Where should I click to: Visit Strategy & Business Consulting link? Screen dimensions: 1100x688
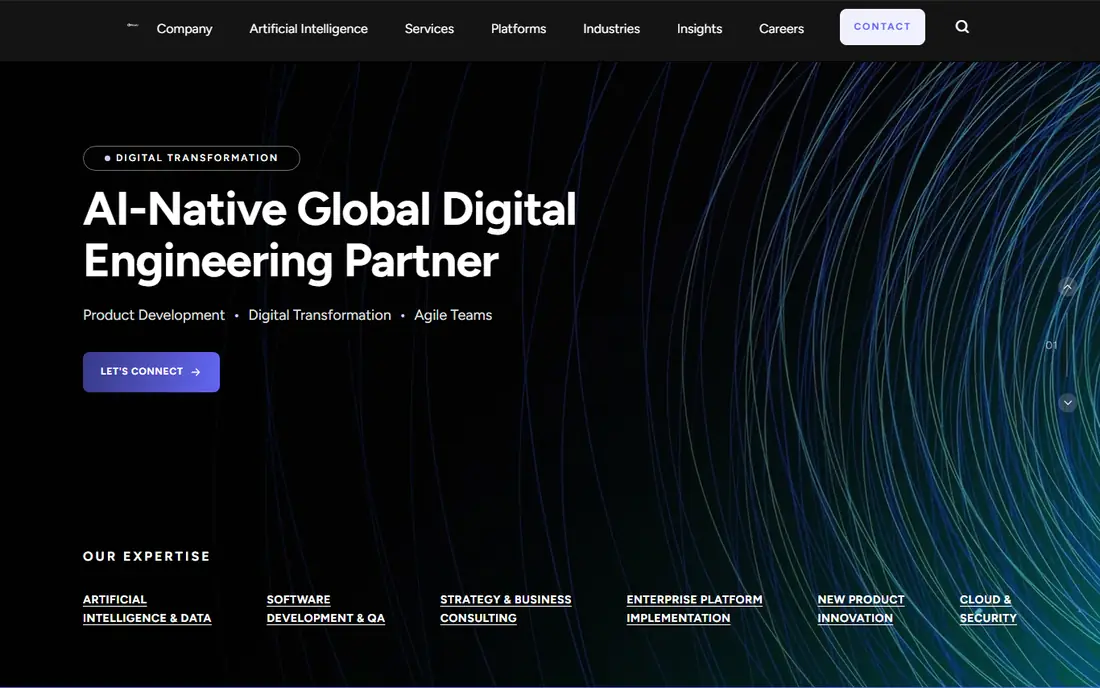coord(506,609)
